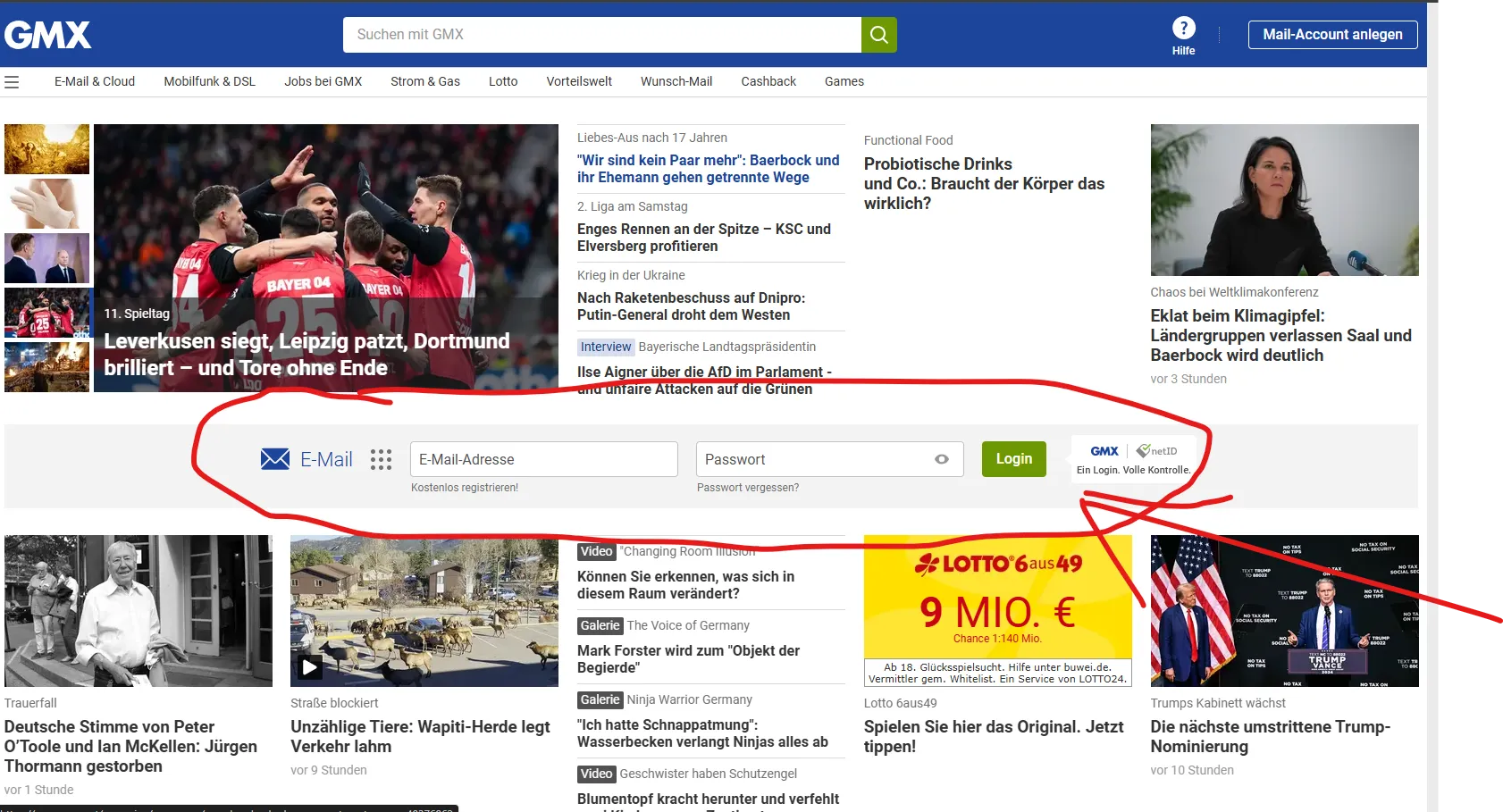Click 'Functional Food' category label

tap(909, 140)
